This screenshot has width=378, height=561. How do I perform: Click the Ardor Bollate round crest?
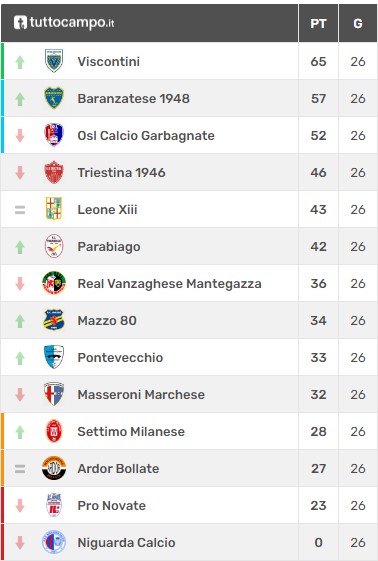click(54, 468)
